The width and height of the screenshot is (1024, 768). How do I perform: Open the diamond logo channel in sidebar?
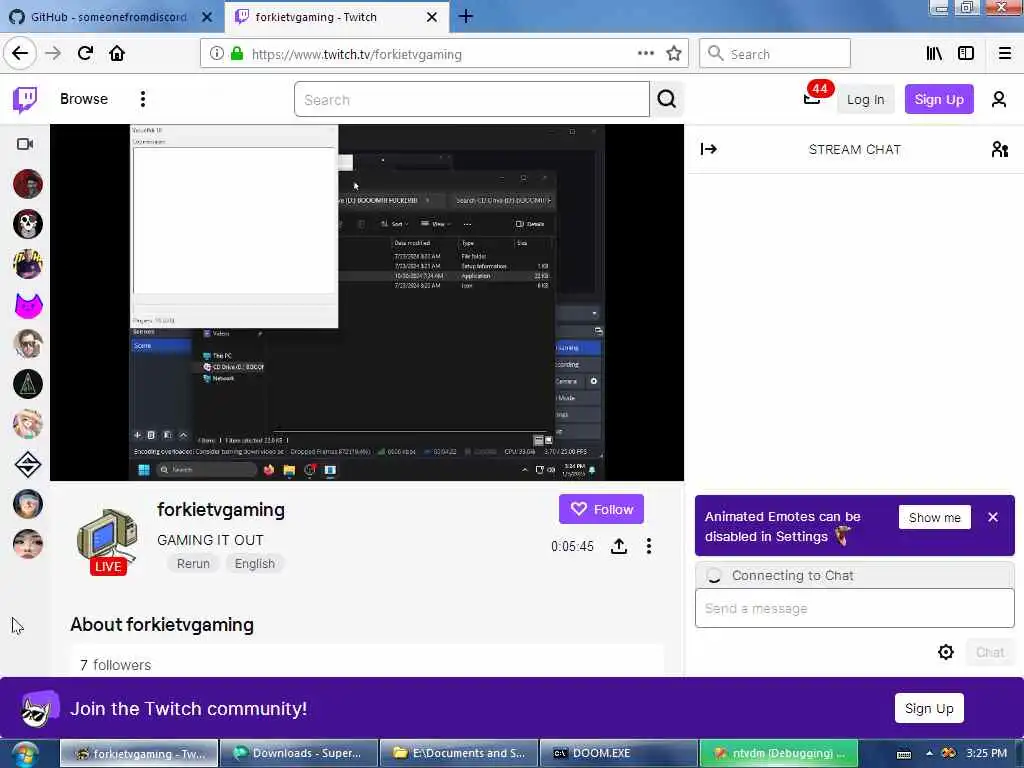click(x=28, y=464)
